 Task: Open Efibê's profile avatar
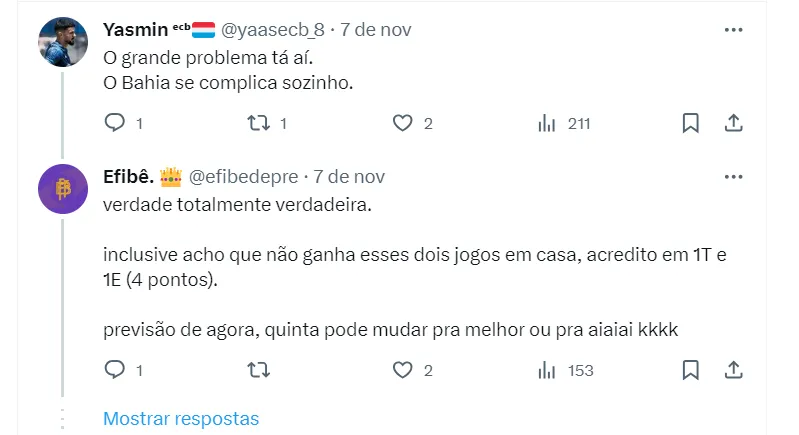[63, 188]
